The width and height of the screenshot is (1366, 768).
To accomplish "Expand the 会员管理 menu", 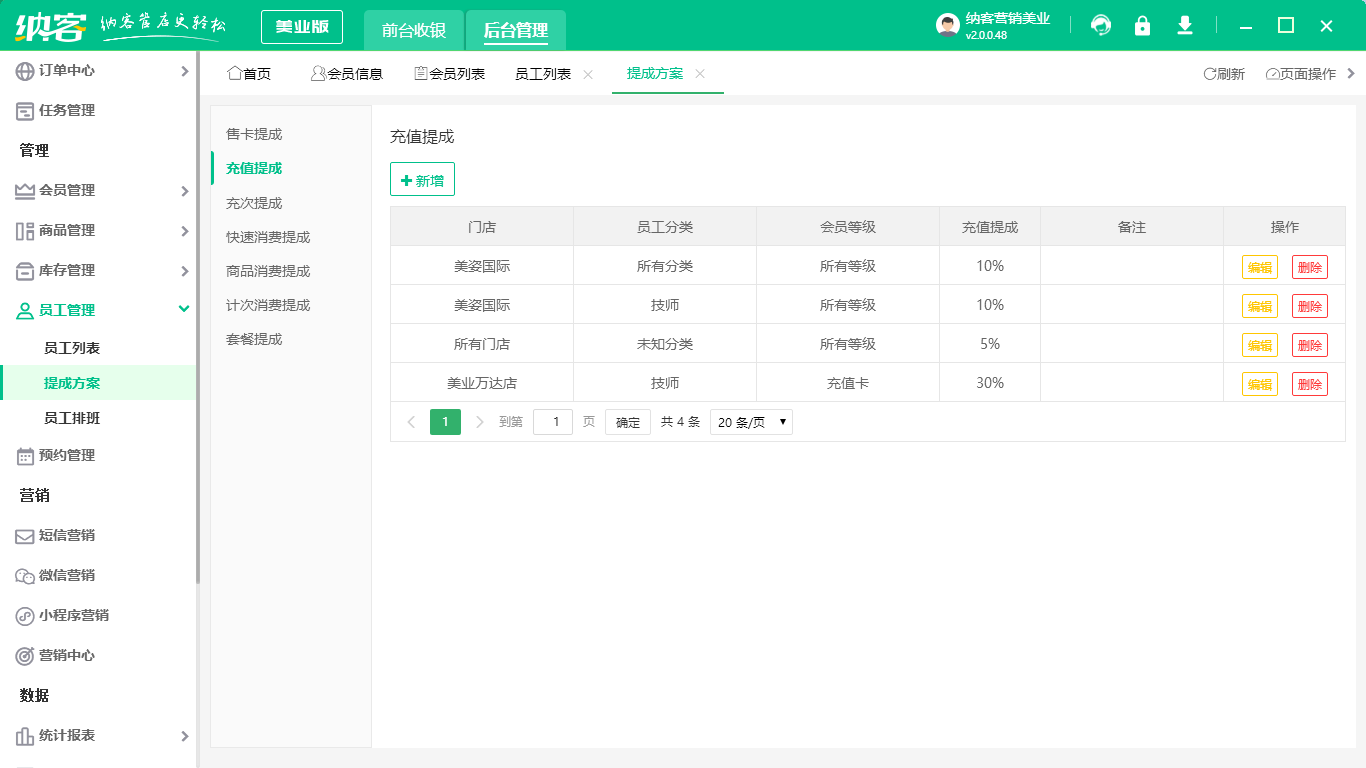I will [184, 191].
